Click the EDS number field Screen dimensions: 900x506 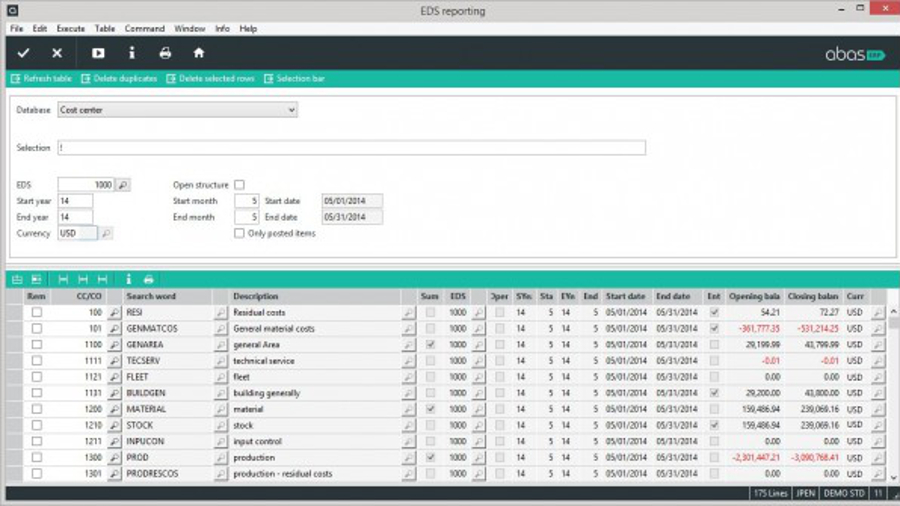click(86, 185)
